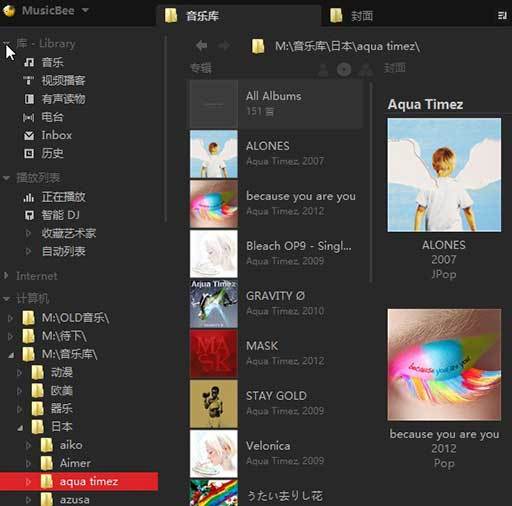Screen dimensions: 512x506
Task: Click the back navigation arrow
Action: coord(202,45)
